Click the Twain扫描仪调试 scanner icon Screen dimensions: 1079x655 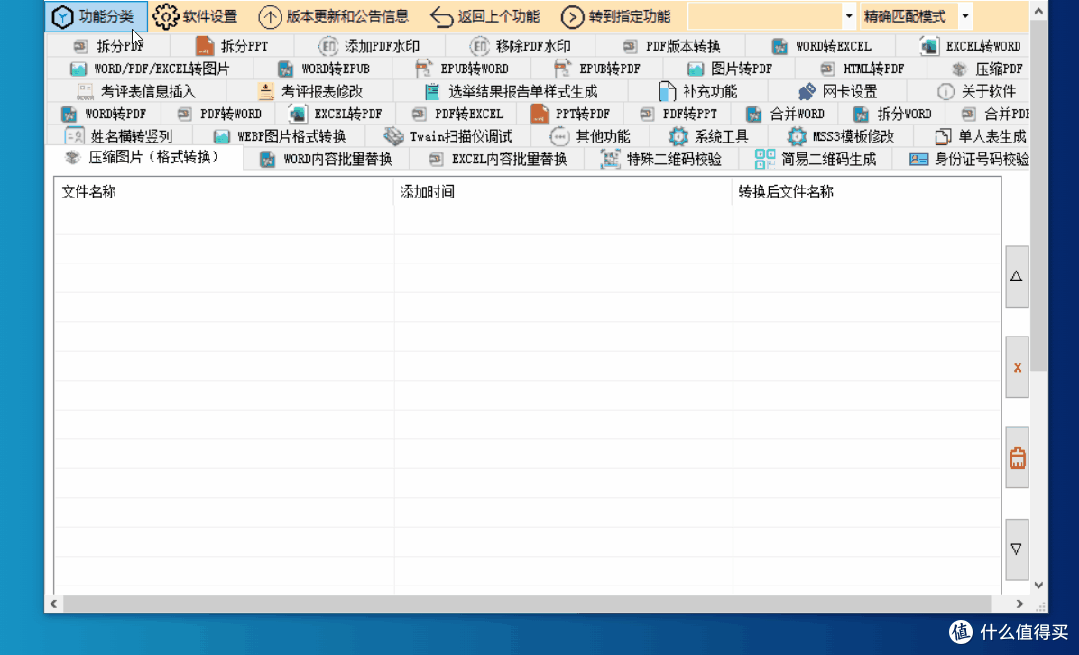click(x=393, y=136)
